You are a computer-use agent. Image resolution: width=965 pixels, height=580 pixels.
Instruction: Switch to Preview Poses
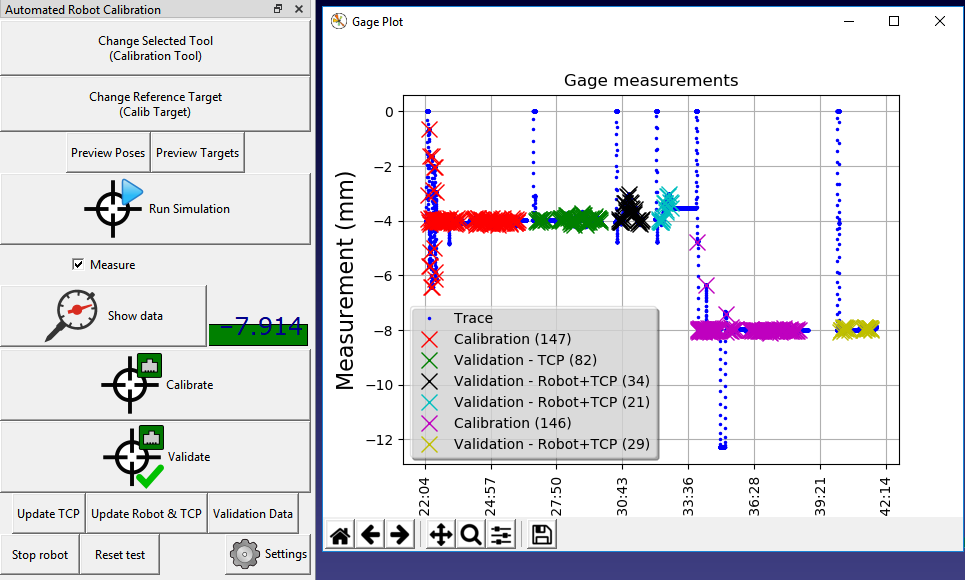(x=107, y=153)
